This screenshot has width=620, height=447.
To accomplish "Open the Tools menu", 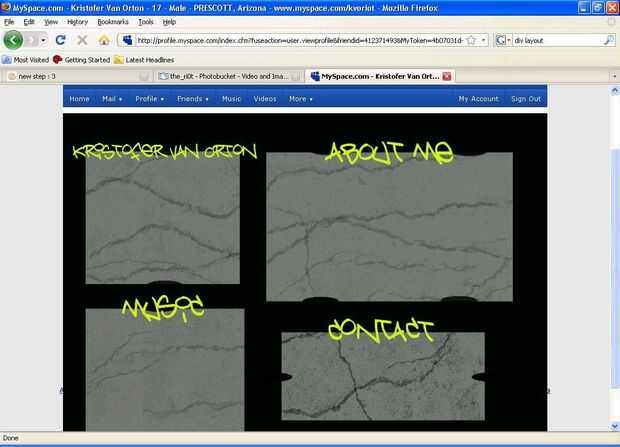I will tap(146, 22).
